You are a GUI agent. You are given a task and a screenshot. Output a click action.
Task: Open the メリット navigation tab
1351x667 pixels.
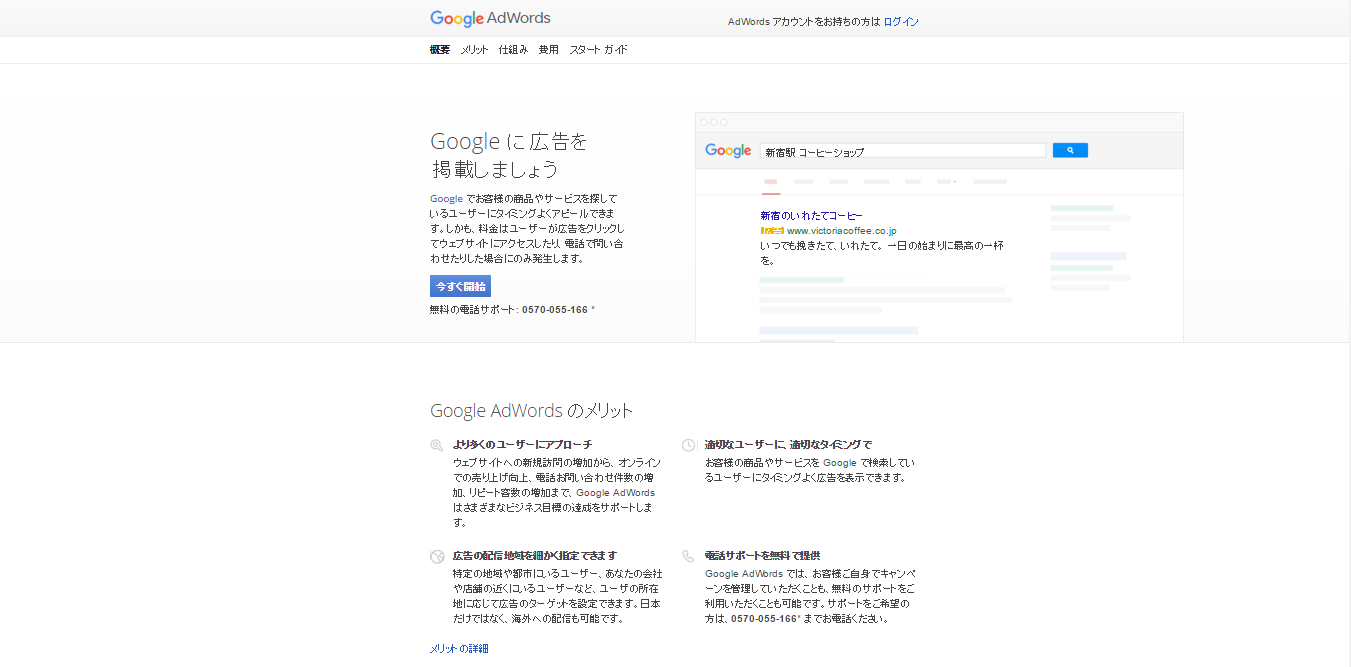tap(474, 50)
